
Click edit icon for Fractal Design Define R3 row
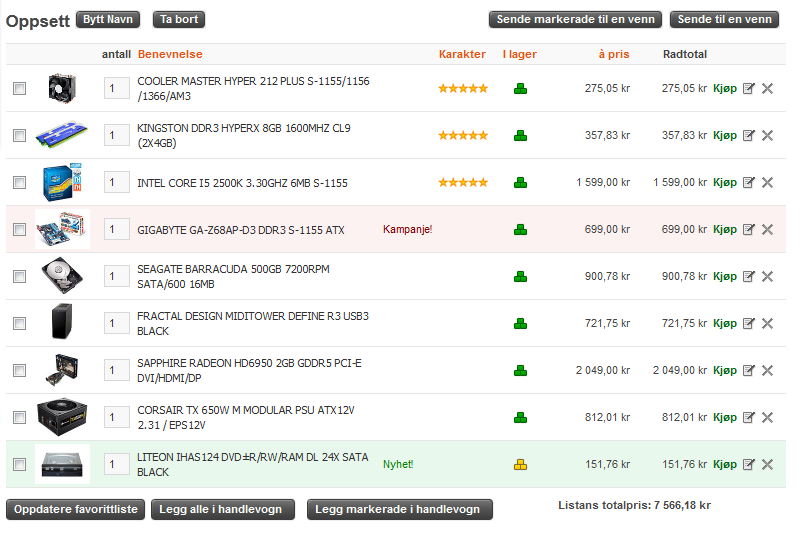click(749, 324)
